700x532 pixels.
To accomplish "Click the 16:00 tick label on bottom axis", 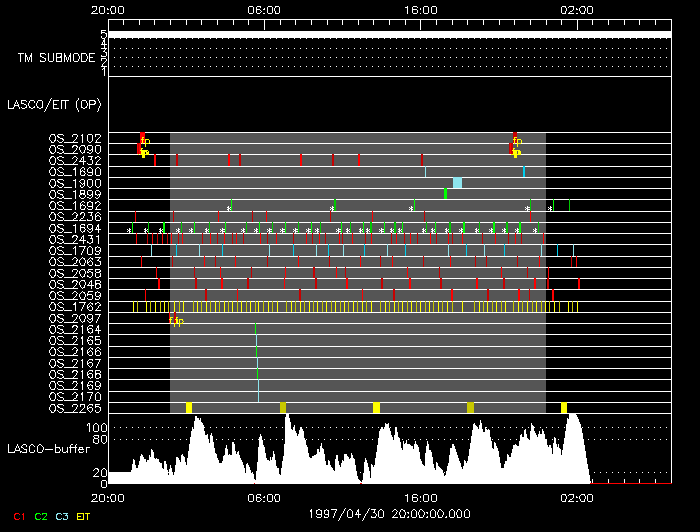I will coord(420,496).
